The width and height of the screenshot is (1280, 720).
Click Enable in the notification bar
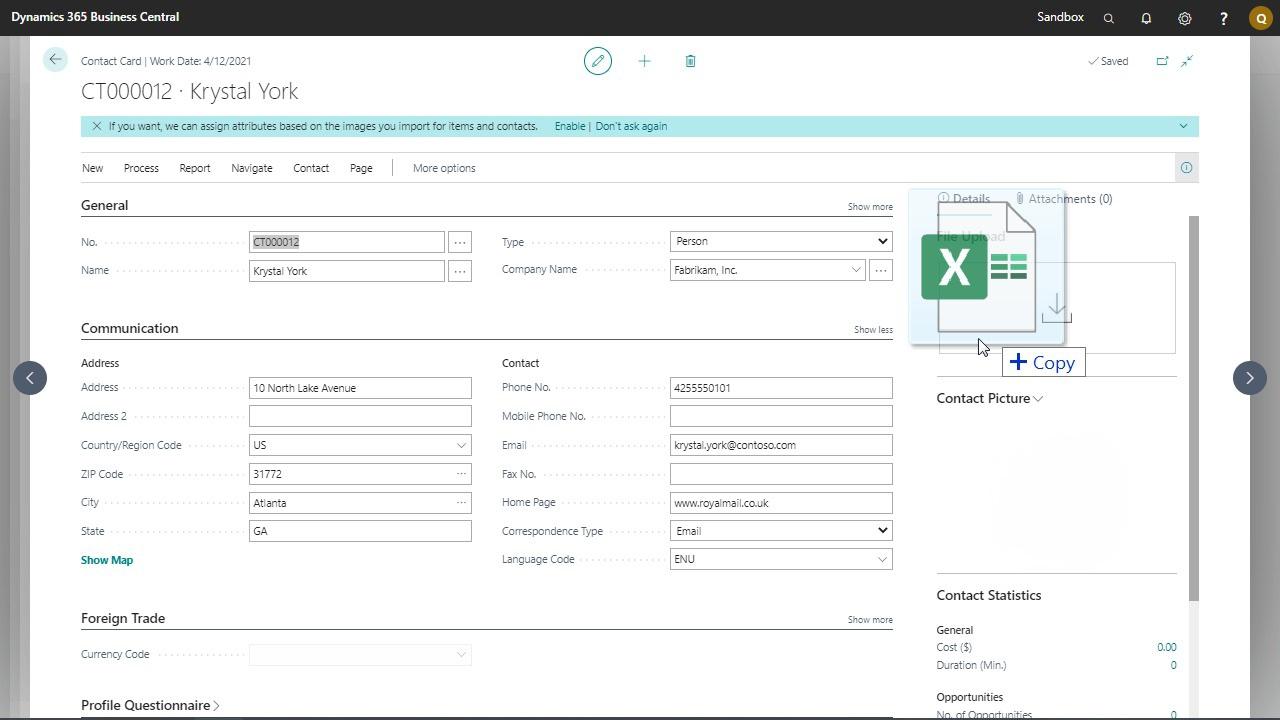[x=569, y=126]
